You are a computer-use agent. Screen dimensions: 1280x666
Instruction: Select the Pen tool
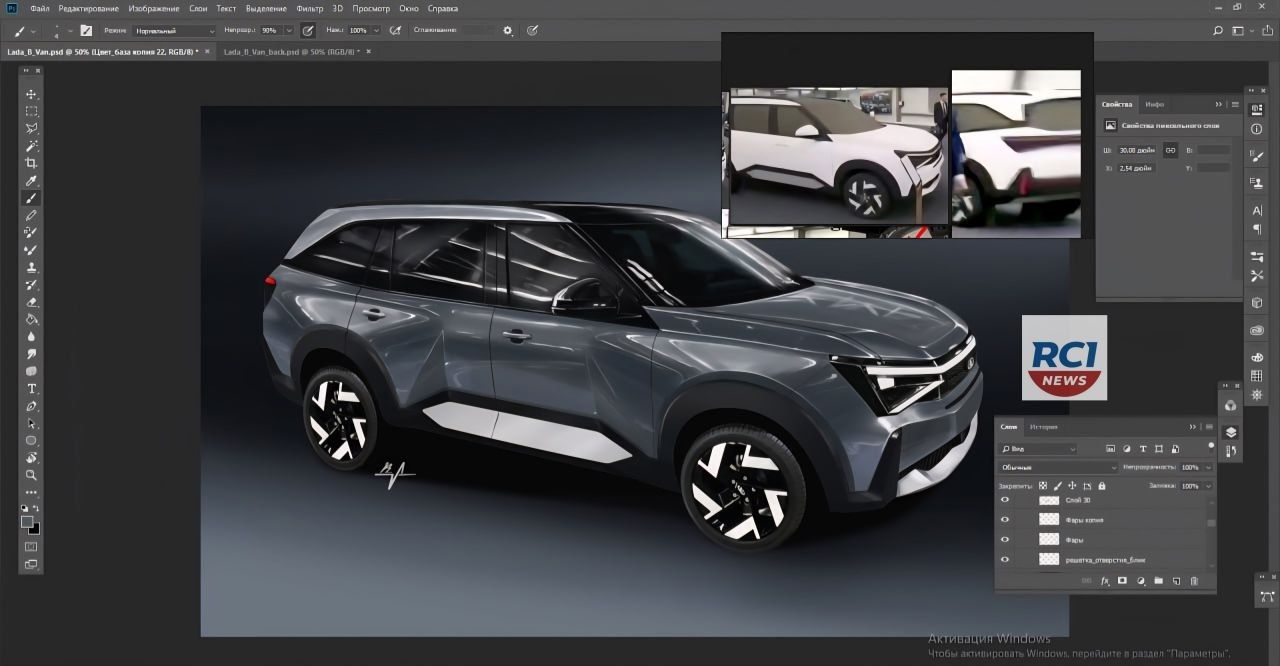point(31,406)
